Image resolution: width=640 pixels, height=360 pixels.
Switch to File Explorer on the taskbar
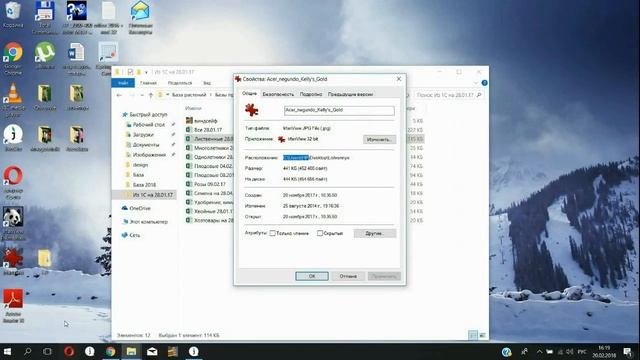click(x=131, y=351)
